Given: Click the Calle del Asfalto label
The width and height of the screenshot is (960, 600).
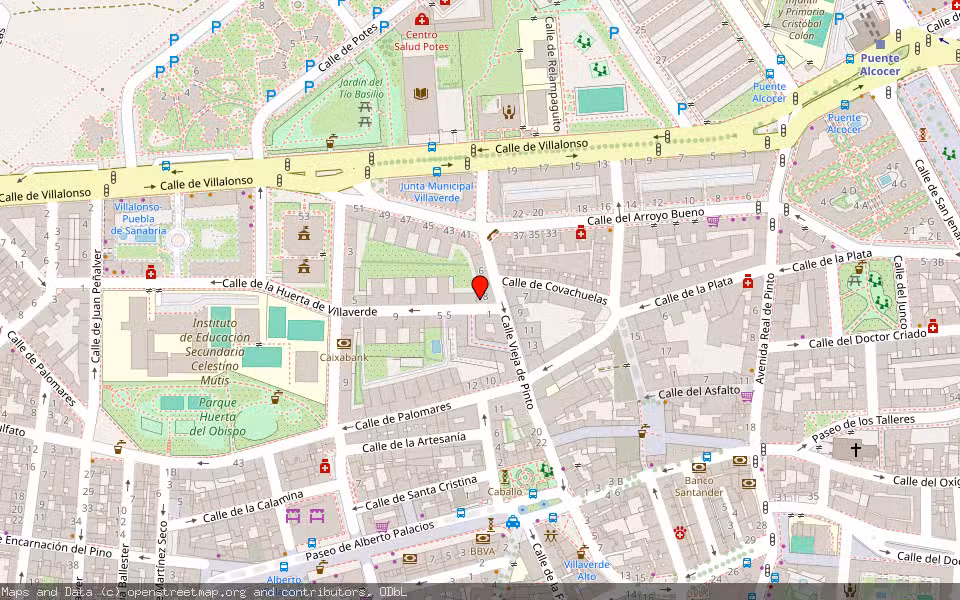Looking at the screenshot, I should coord(699,391).
